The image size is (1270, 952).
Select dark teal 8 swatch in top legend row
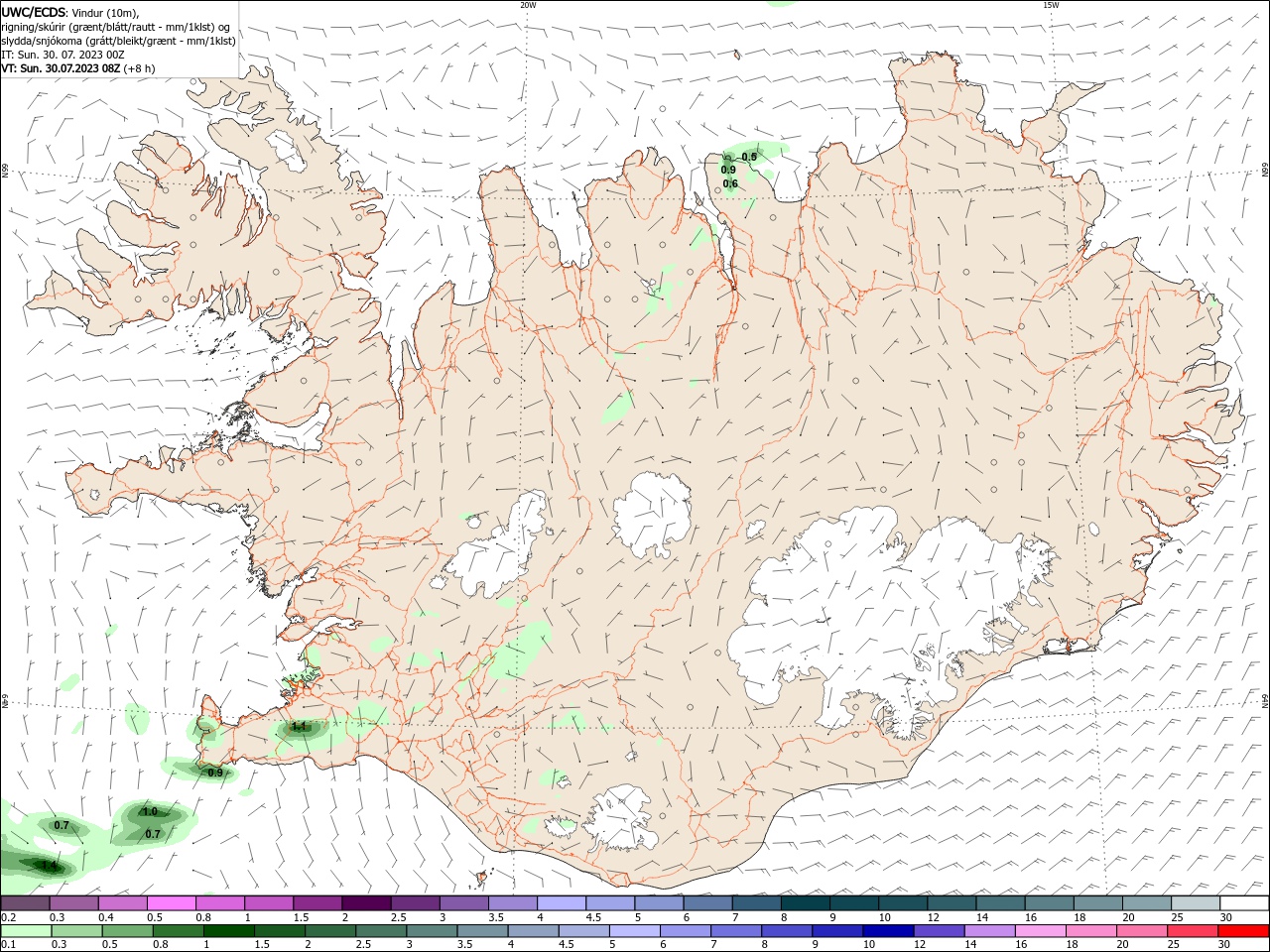tap(805, 903)
